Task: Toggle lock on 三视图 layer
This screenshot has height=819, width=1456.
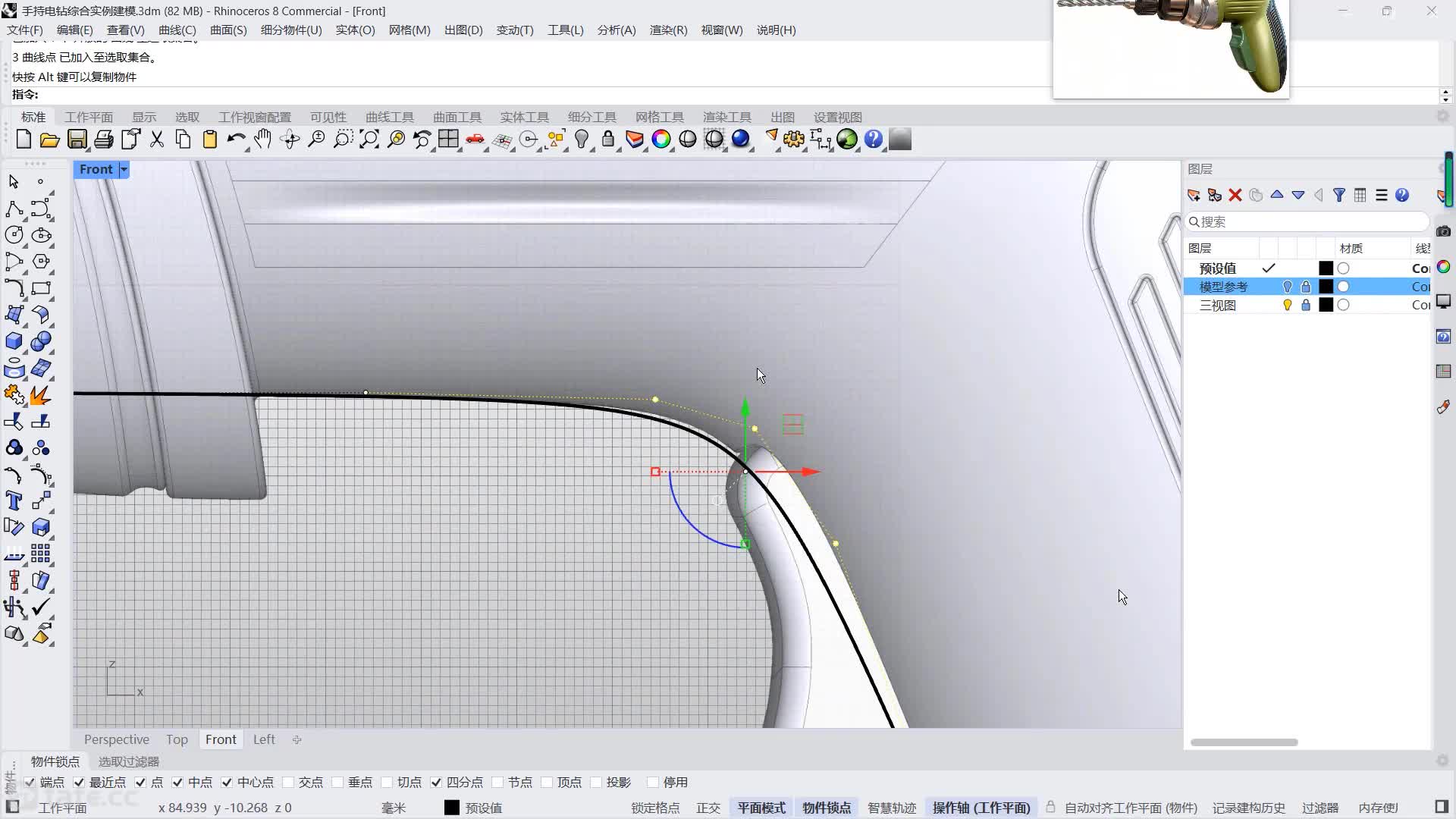Action: 1306,305
